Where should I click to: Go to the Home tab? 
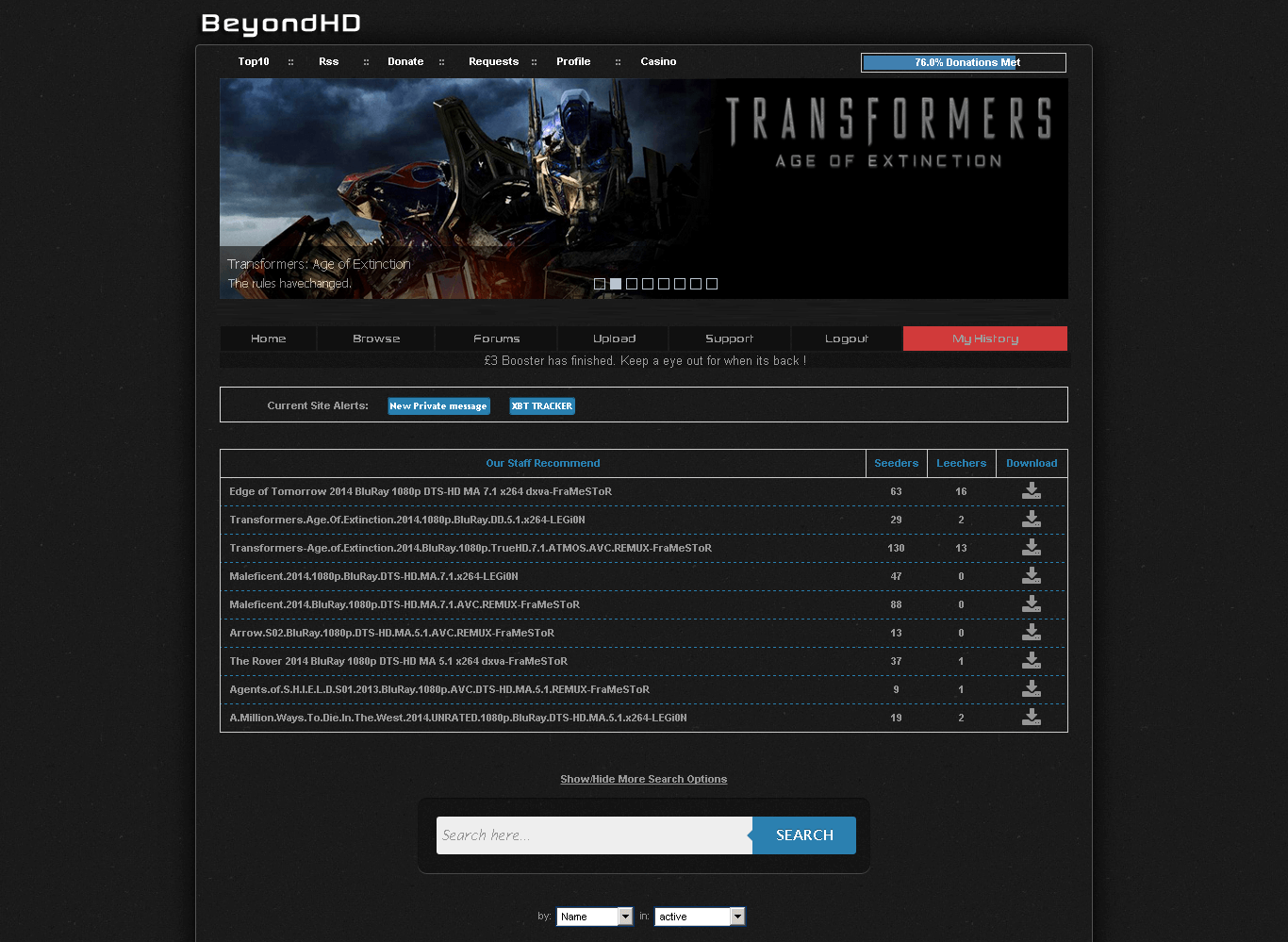(269, 339)
